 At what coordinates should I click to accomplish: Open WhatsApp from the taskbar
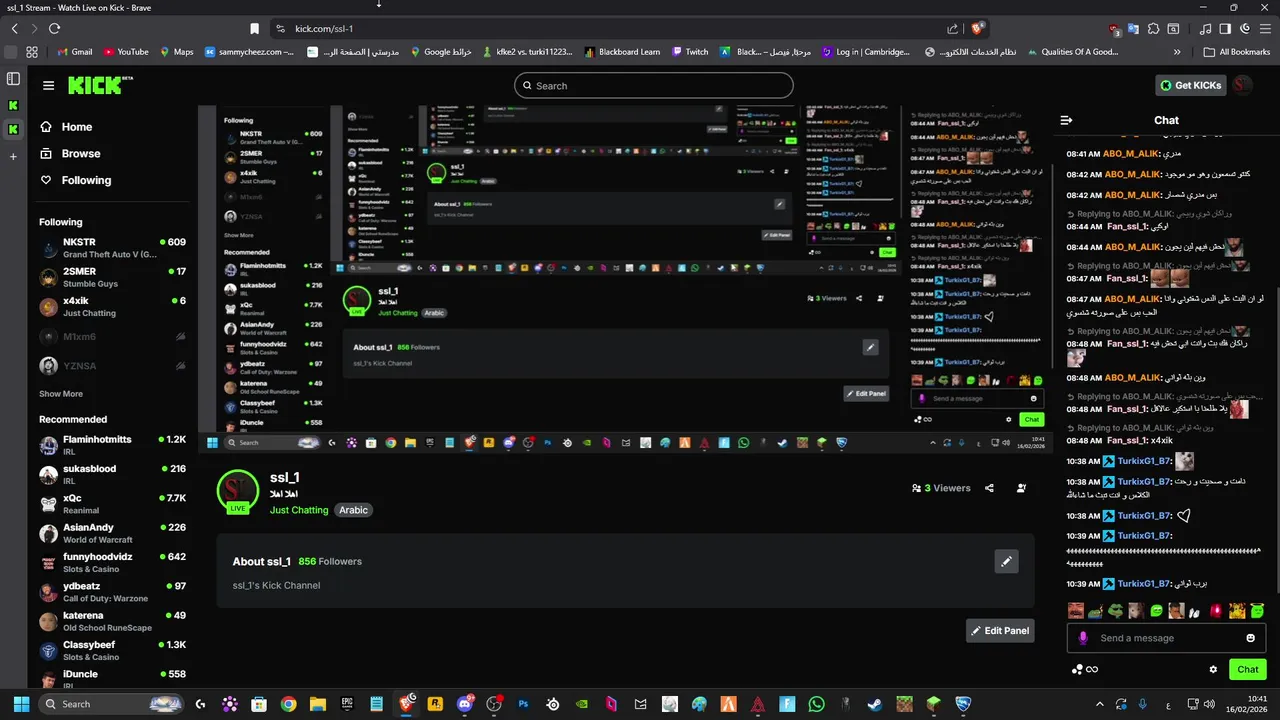(816, 704)
